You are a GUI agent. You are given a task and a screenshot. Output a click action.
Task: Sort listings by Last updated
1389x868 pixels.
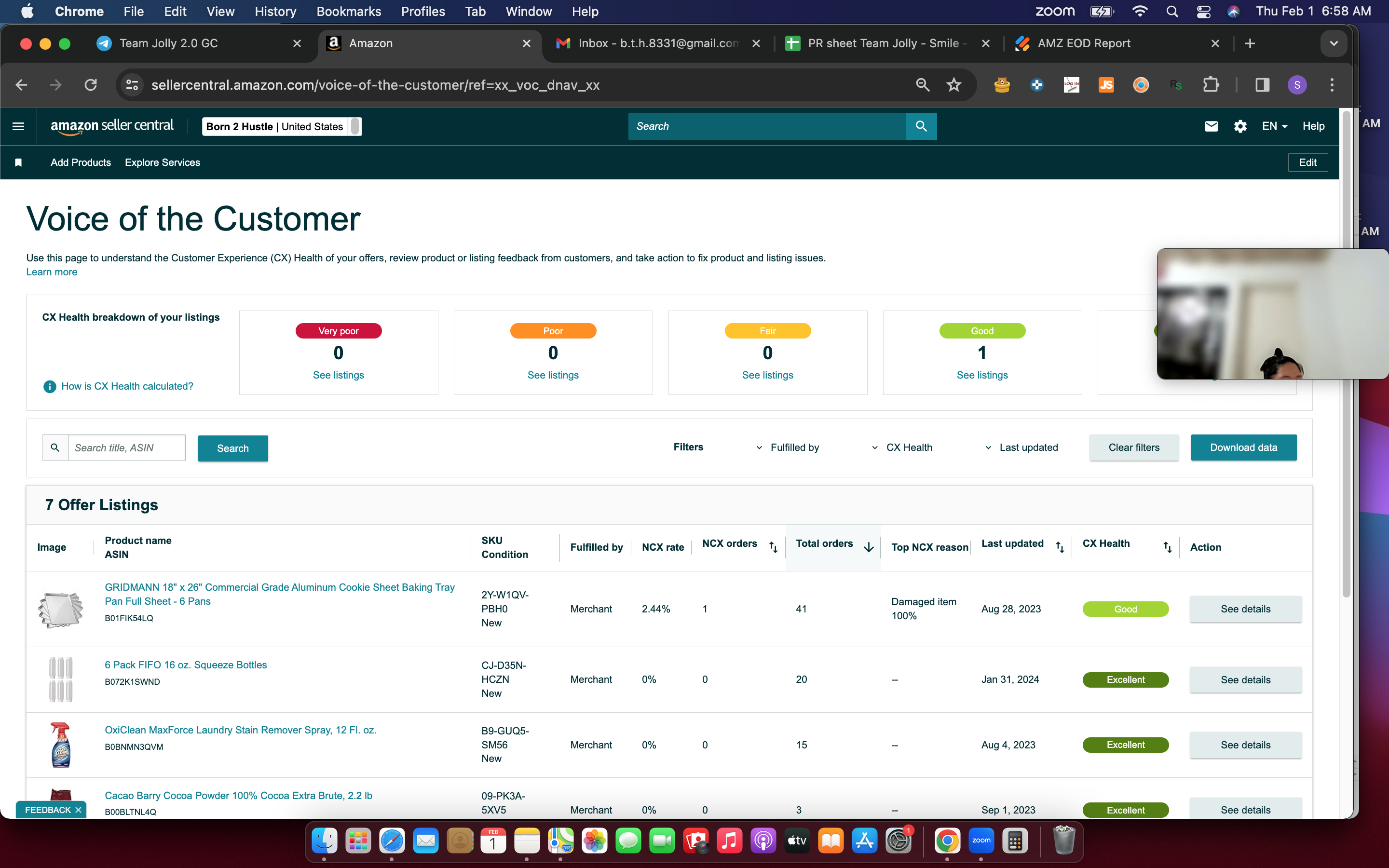coord(1060,547)
